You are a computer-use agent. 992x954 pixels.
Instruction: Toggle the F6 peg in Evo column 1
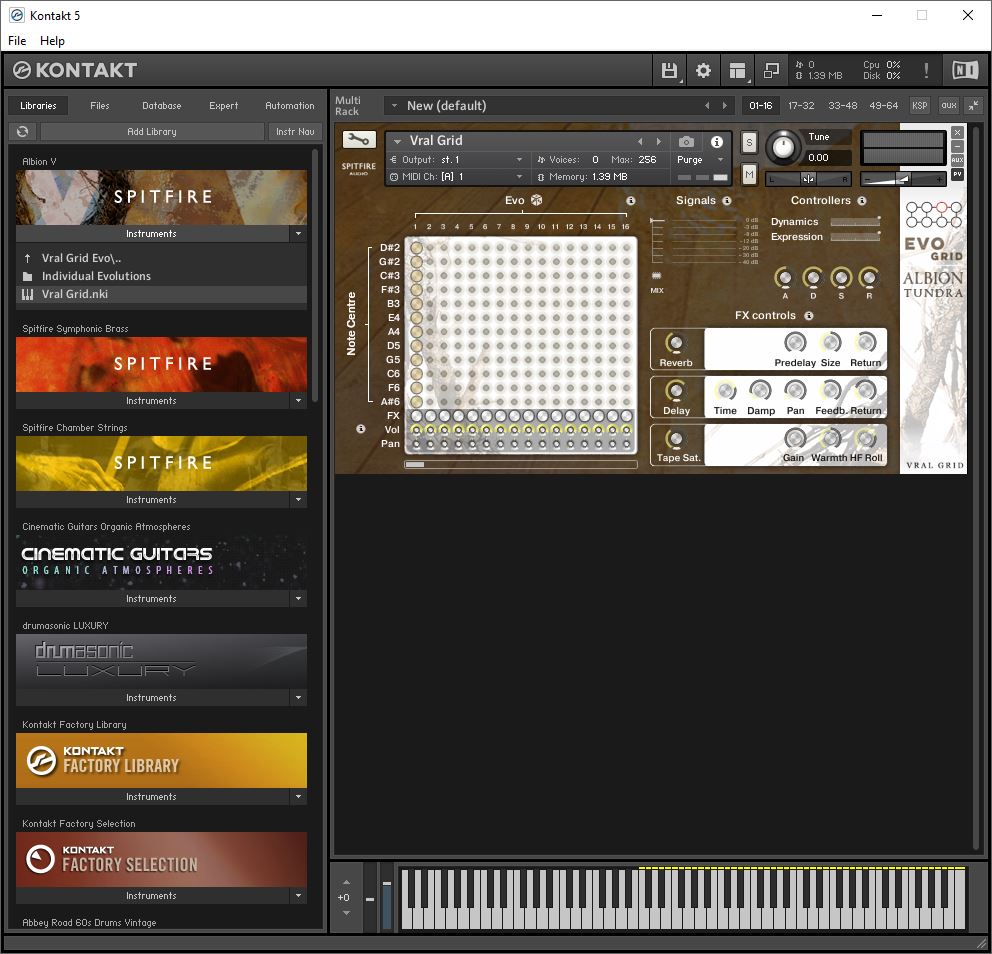pos(416,388)
